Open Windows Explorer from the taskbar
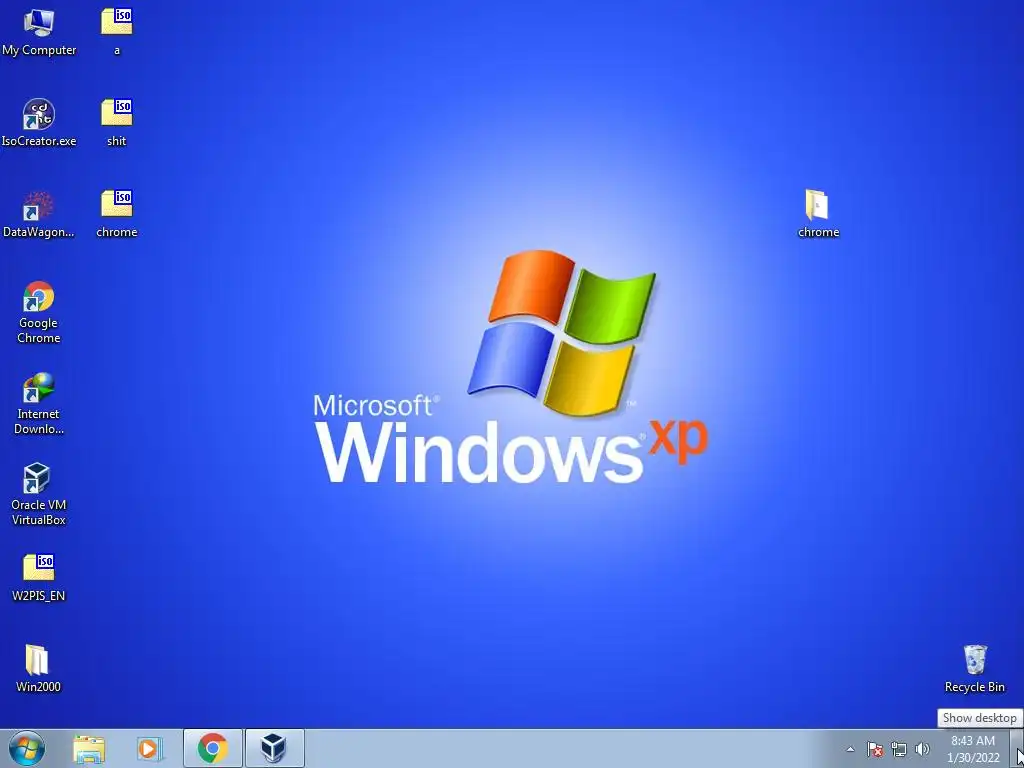Viewport: 1024px width, 768px height. 89,748
